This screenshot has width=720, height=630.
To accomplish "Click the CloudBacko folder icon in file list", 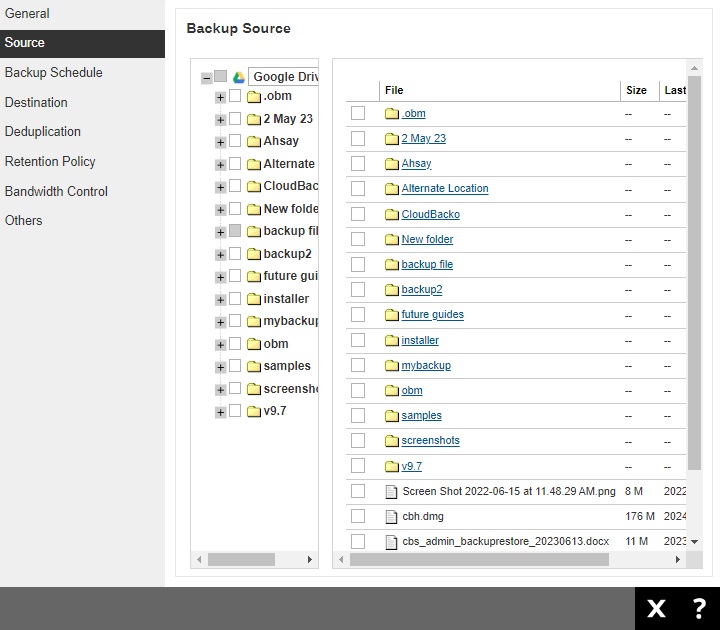I will pyautogui.click(x=392, y=214).
